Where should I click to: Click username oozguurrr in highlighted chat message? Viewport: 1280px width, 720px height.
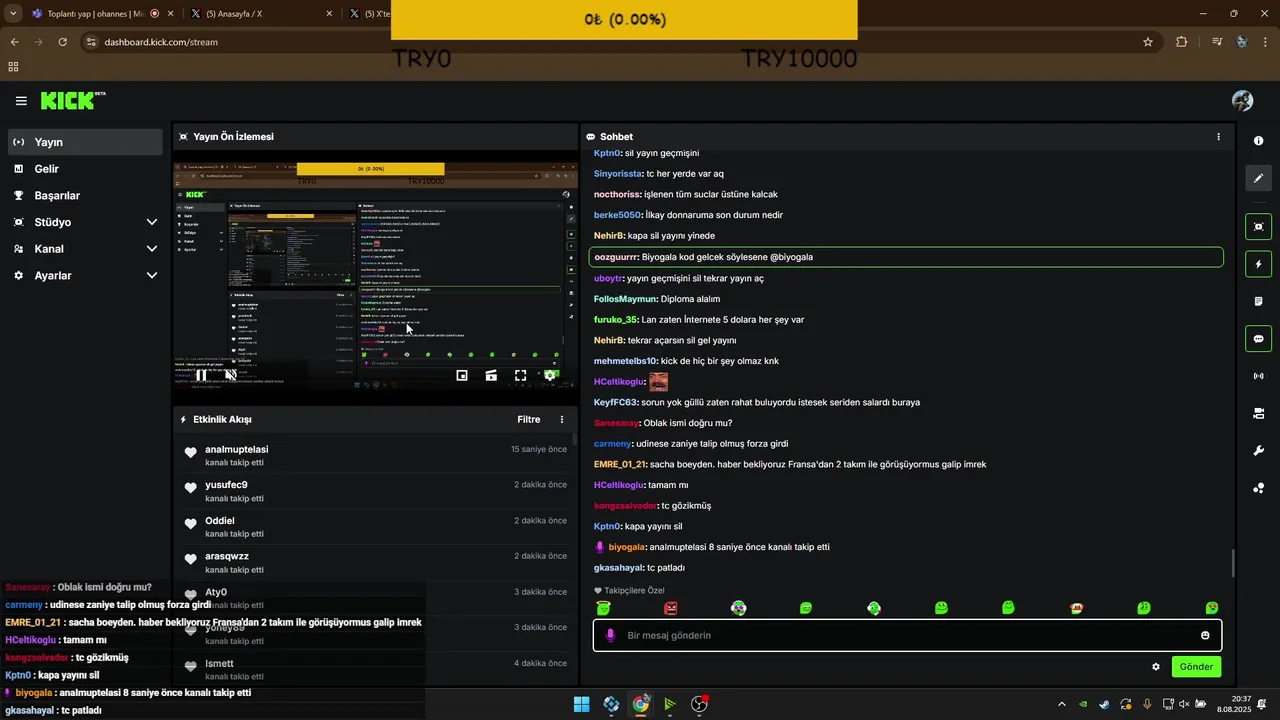[x=617, y=257]
